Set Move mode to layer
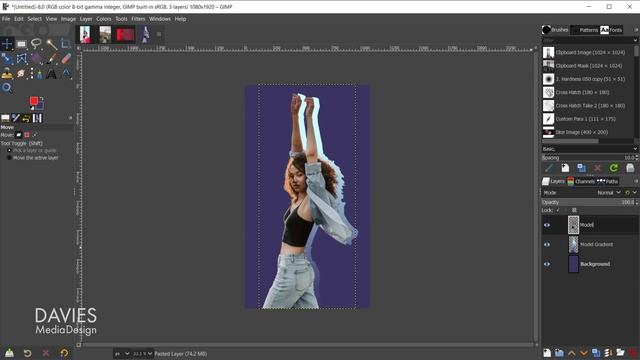 point(19,135)
